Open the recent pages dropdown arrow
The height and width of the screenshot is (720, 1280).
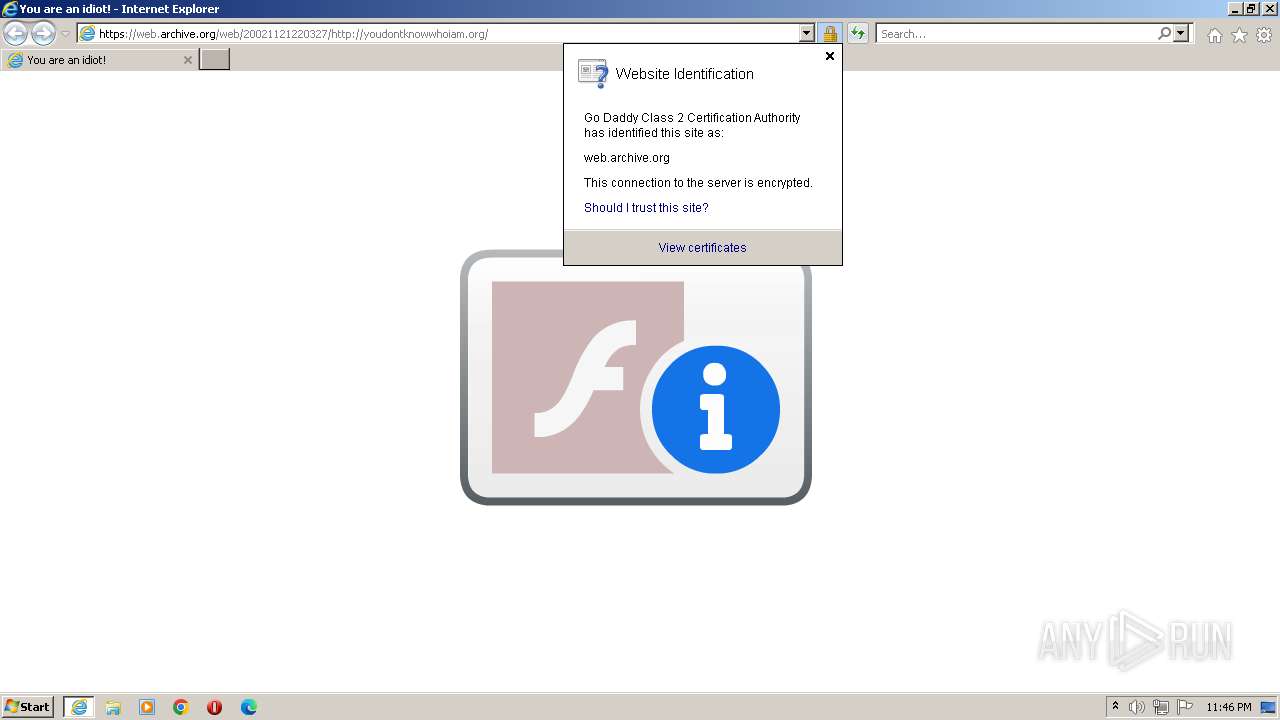click(x=65, y=34)
